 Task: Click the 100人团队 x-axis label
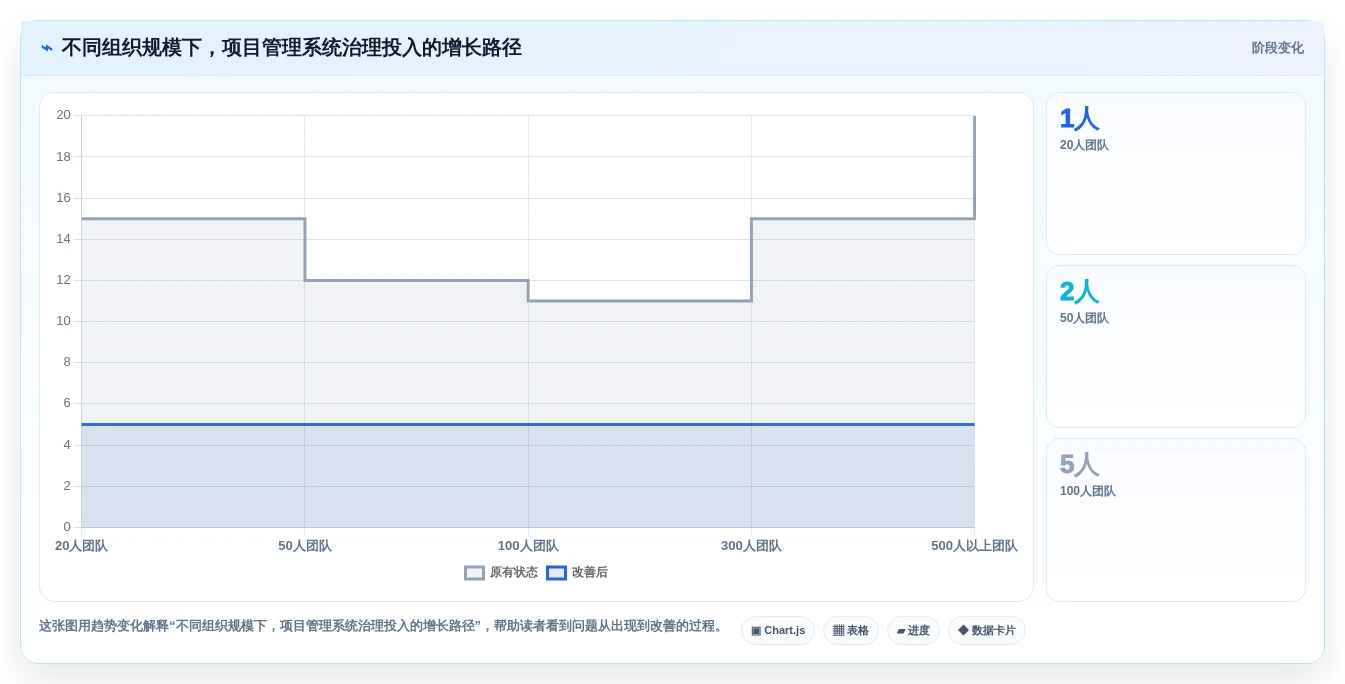(x=528, y=546)
